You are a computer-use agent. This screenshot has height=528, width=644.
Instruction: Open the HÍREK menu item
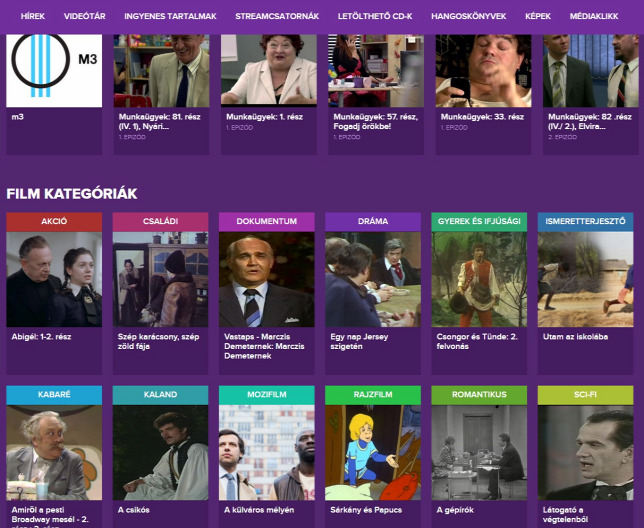33,16
